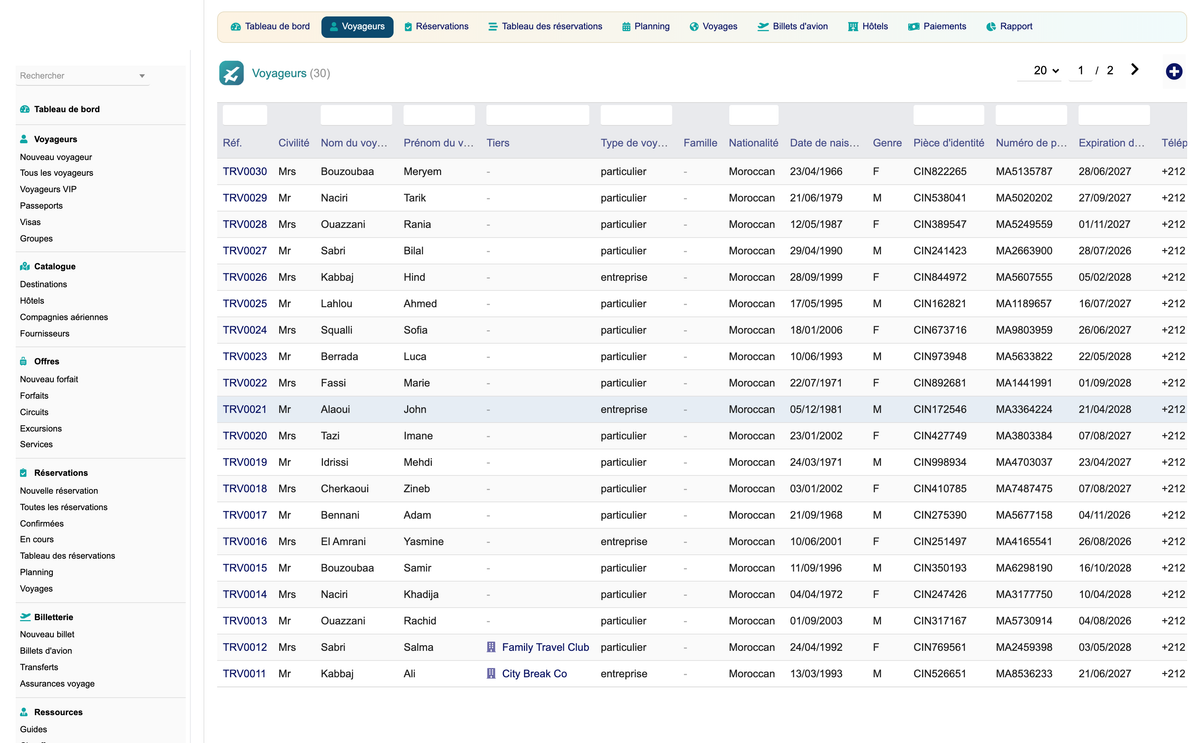Click the Pièce d'identité filter field
Viewport: 1200px width, 743px height.
949,115
